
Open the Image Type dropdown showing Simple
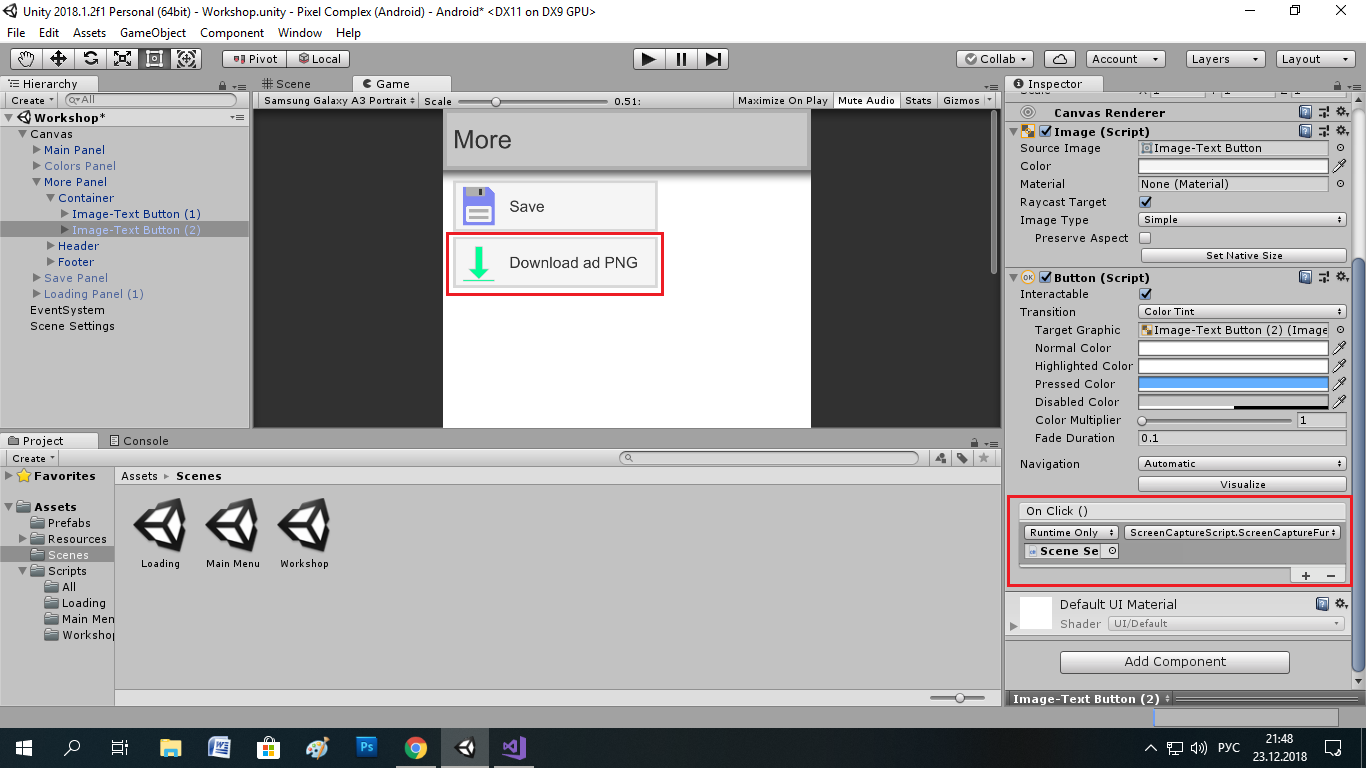pyautogui.click(x=1240, y=219)
